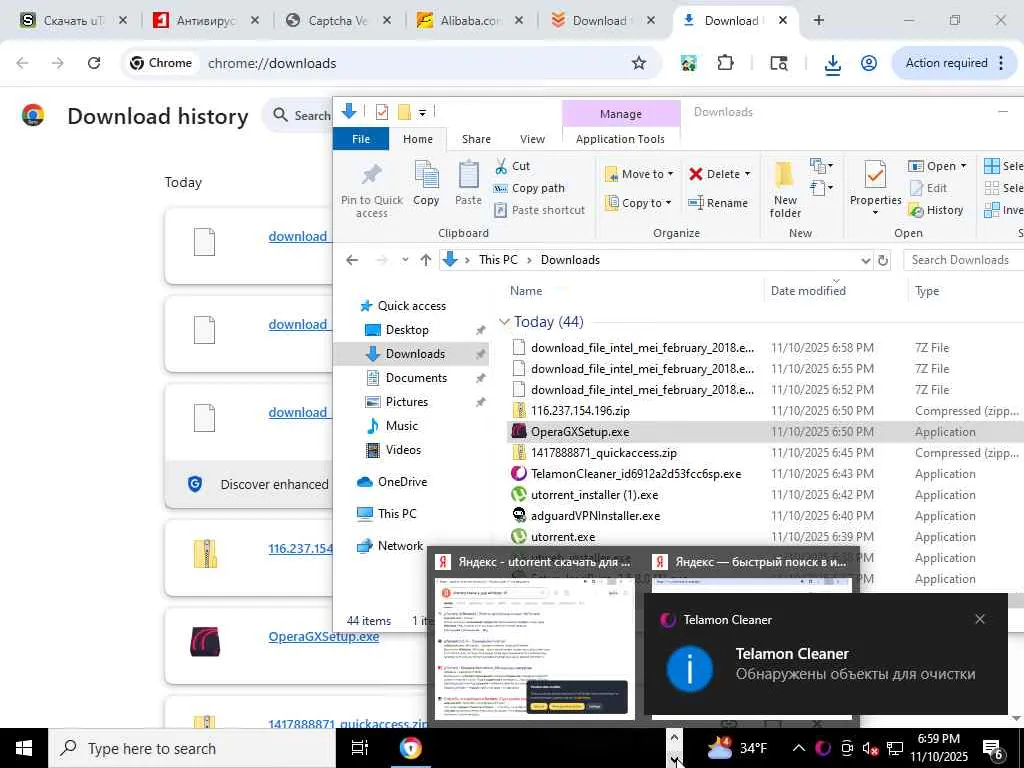
Task: Switch to Captcha Ve browser tab
Action: click(x=338, y=20)
